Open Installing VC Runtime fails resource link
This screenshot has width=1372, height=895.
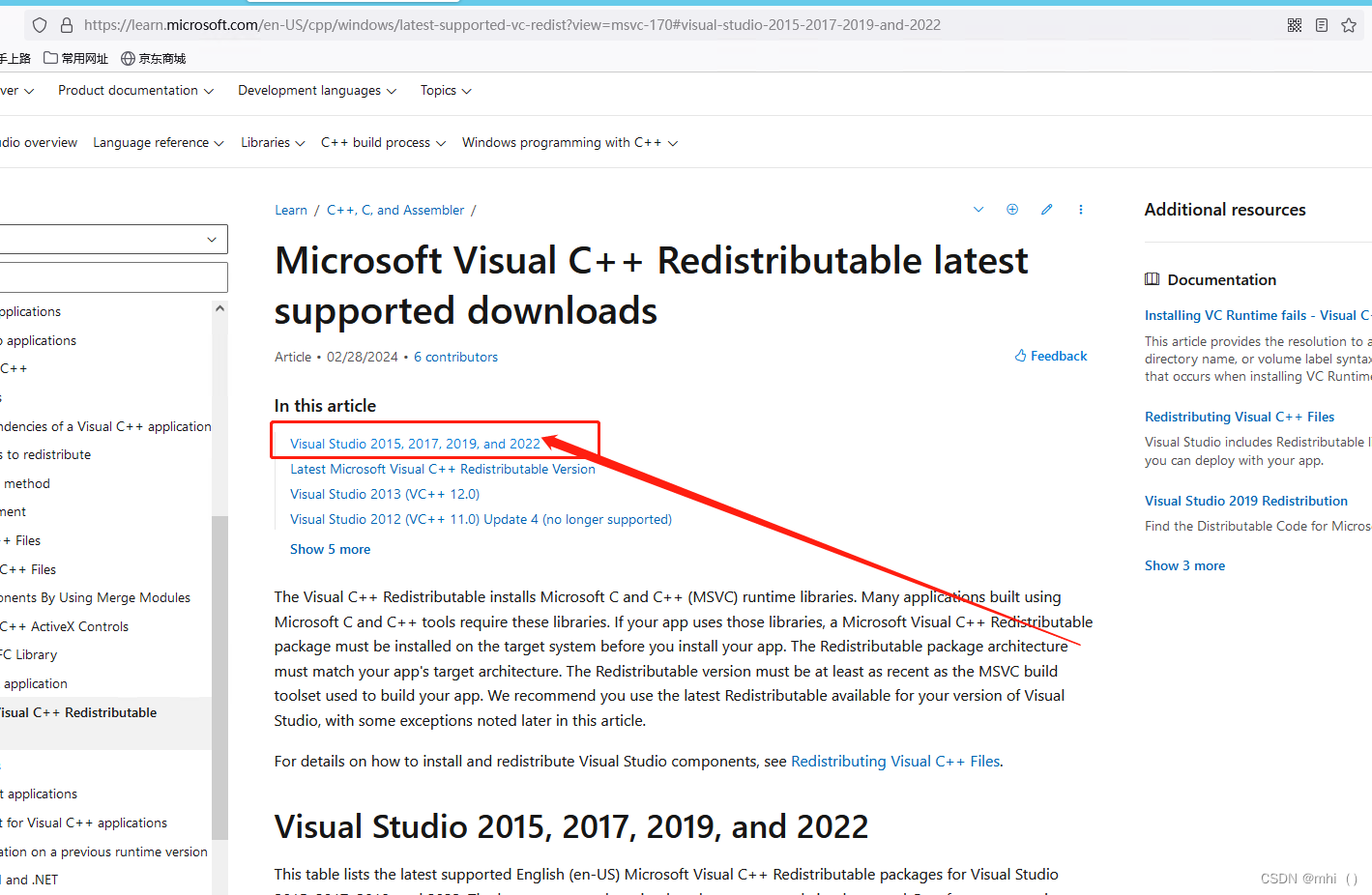pos(1258,315)
